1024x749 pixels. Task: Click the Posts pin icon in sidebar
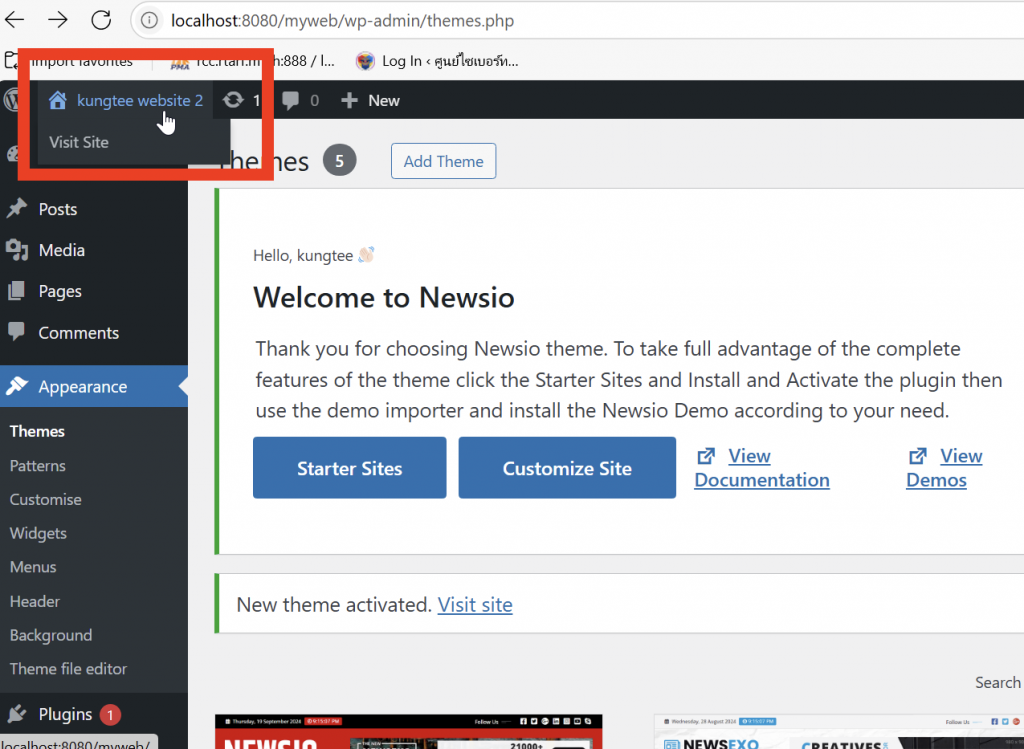coord(17,209)
